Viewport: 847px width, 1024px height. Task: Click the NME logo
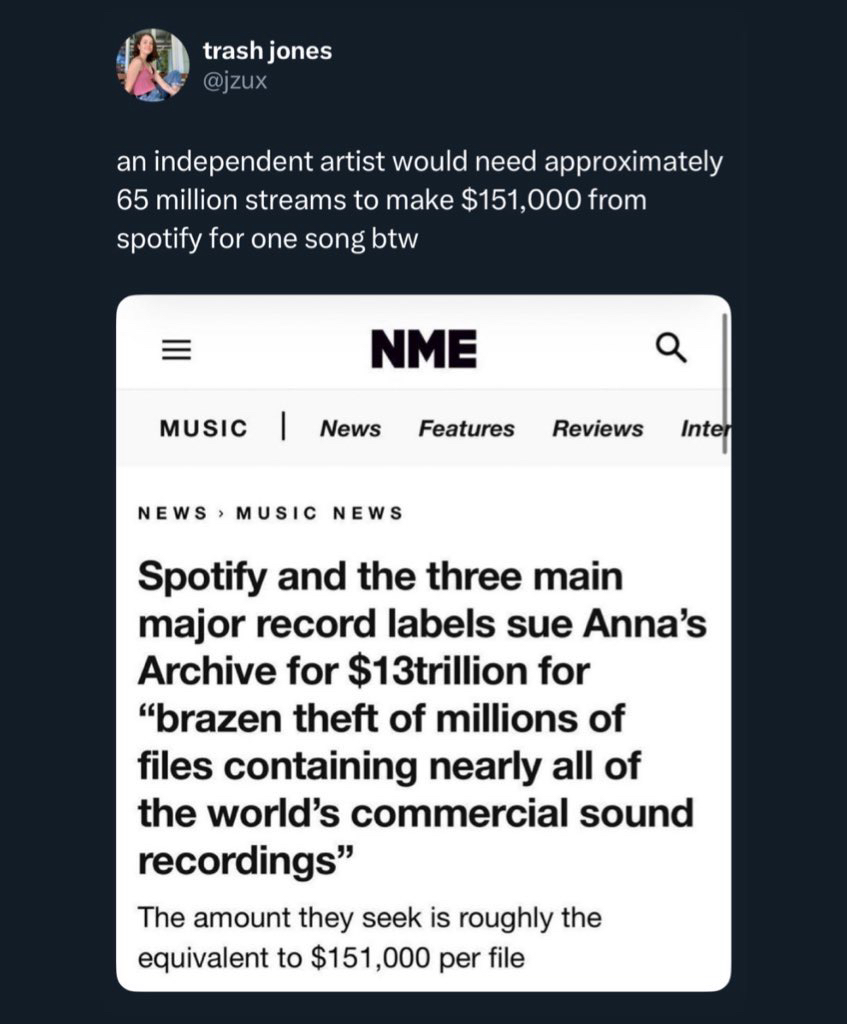(x=423, y=349)
